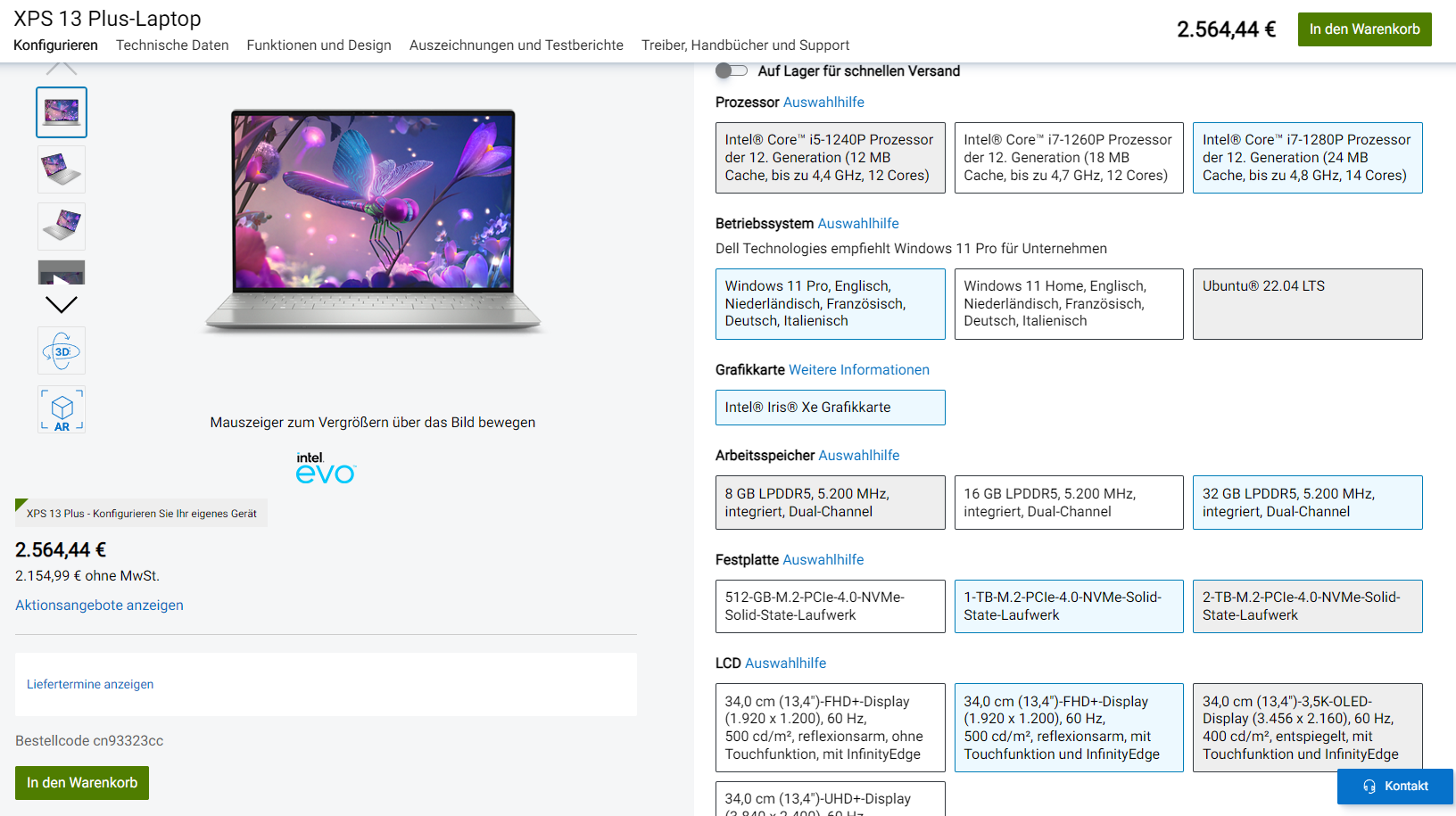The height and width of the screenshot is (816, 1456).
Task: Select the second angled laptop thumbnail
Action: pyautogui.click(x=62, y=169)
